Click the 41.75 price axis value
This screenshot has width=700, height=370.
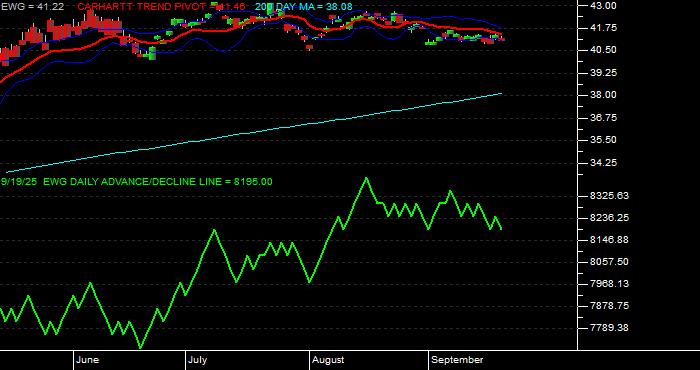(603, 28)
